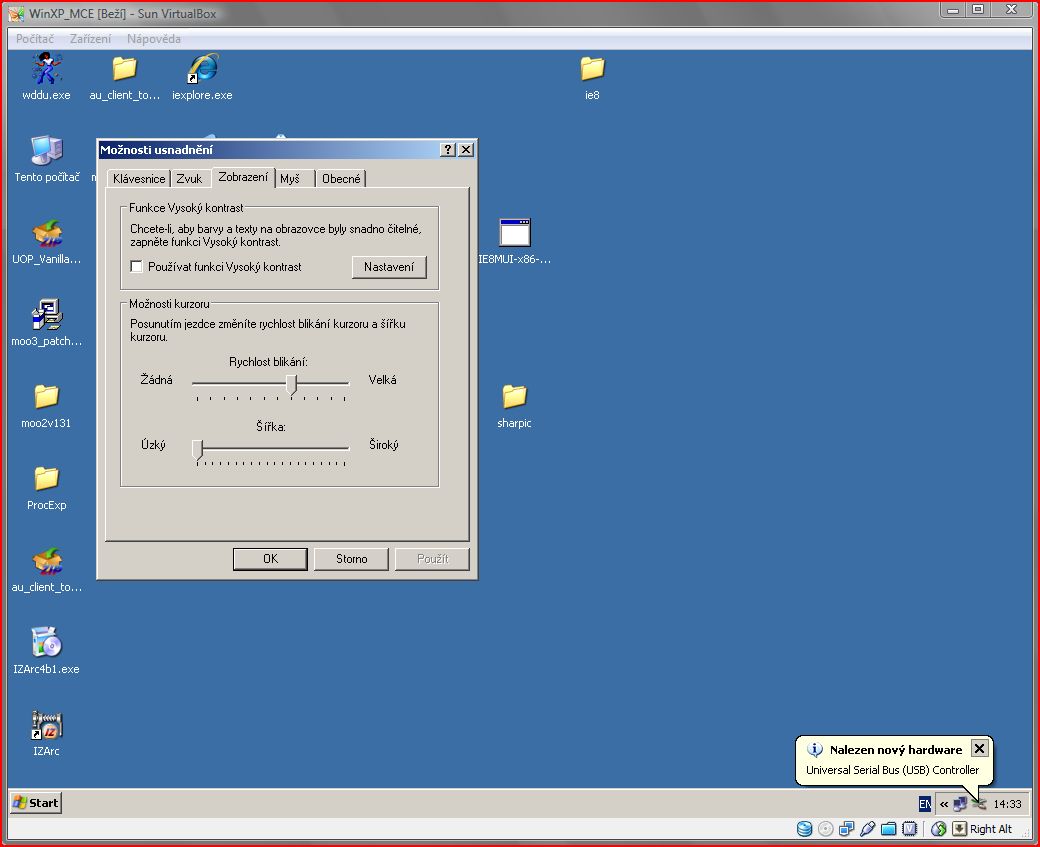Open the Nápověda menu in VirtualBox

(154, 39)
